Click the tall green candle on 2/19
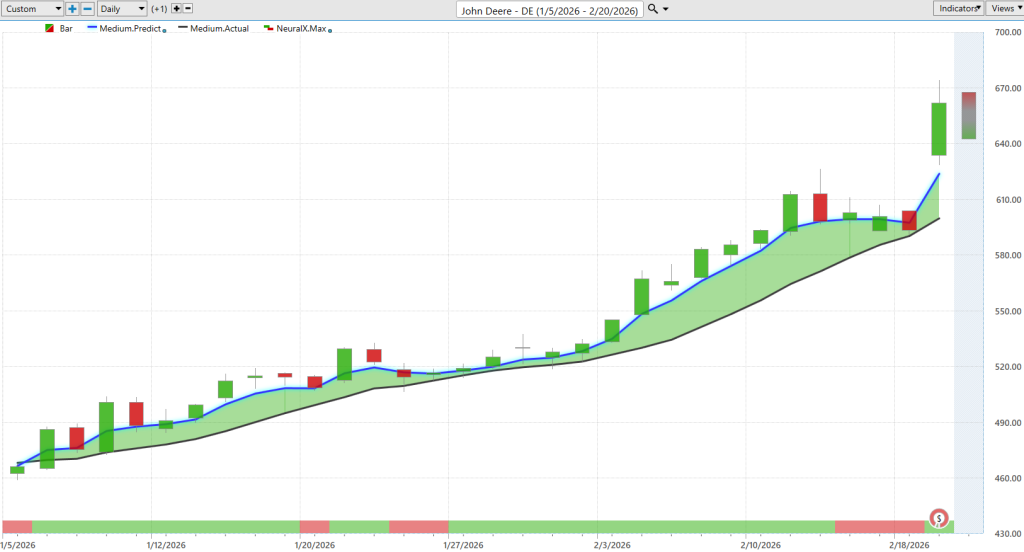 [938, 129]
